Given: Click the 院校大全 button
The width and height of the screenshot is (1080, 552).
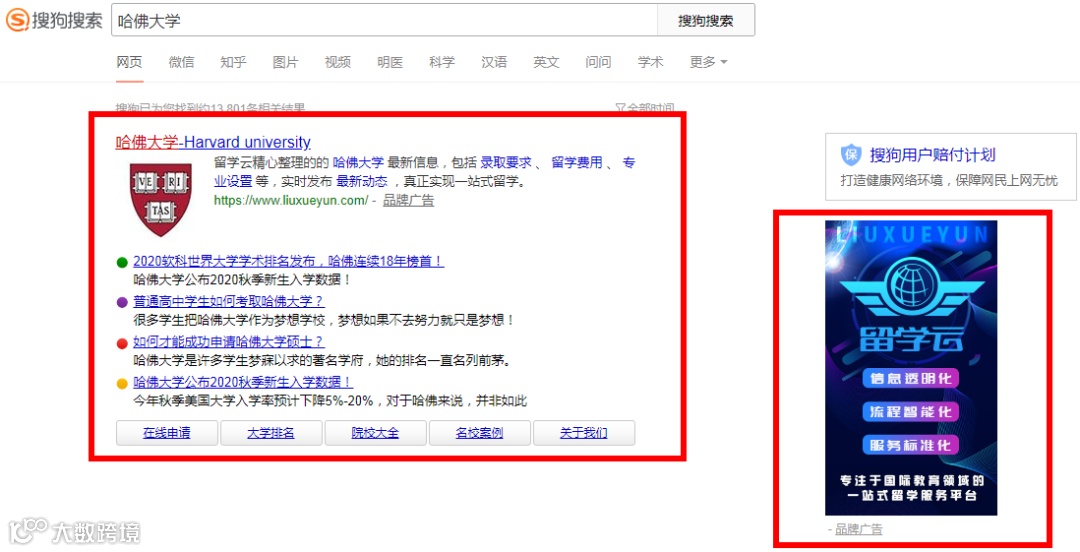Looking at the screenshot, I should pos(375,433).
